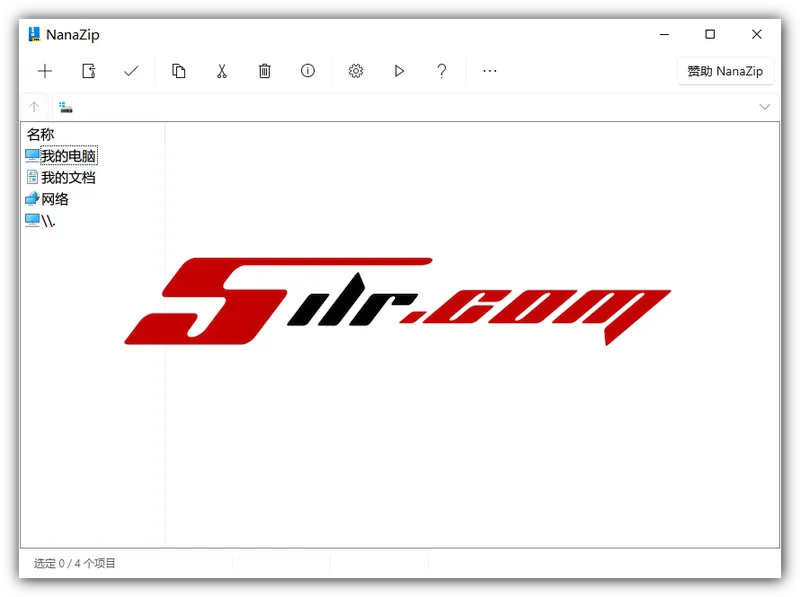Screen dimensions: 800x597
Task: Click the address bar path field
Action: point(416,107)
